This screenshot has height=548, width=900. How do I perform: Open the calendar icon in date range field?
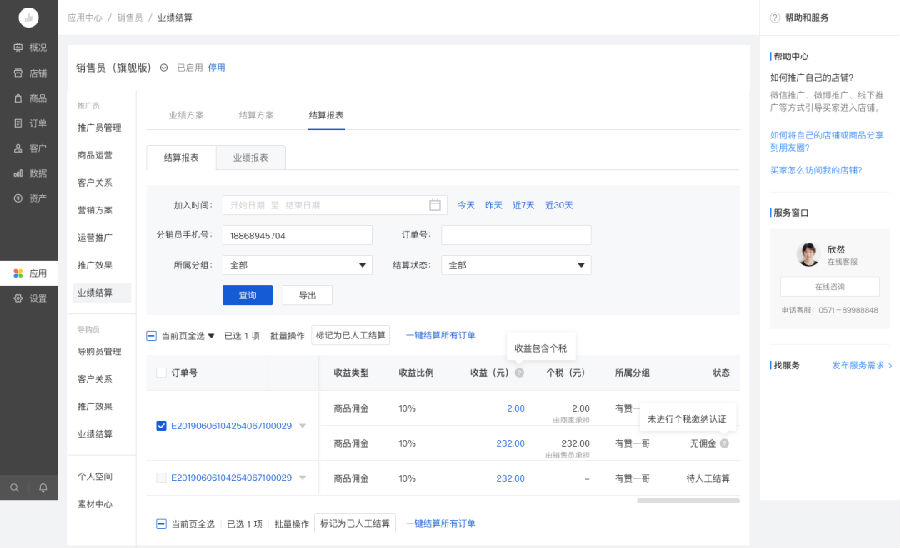coord(435,205)
